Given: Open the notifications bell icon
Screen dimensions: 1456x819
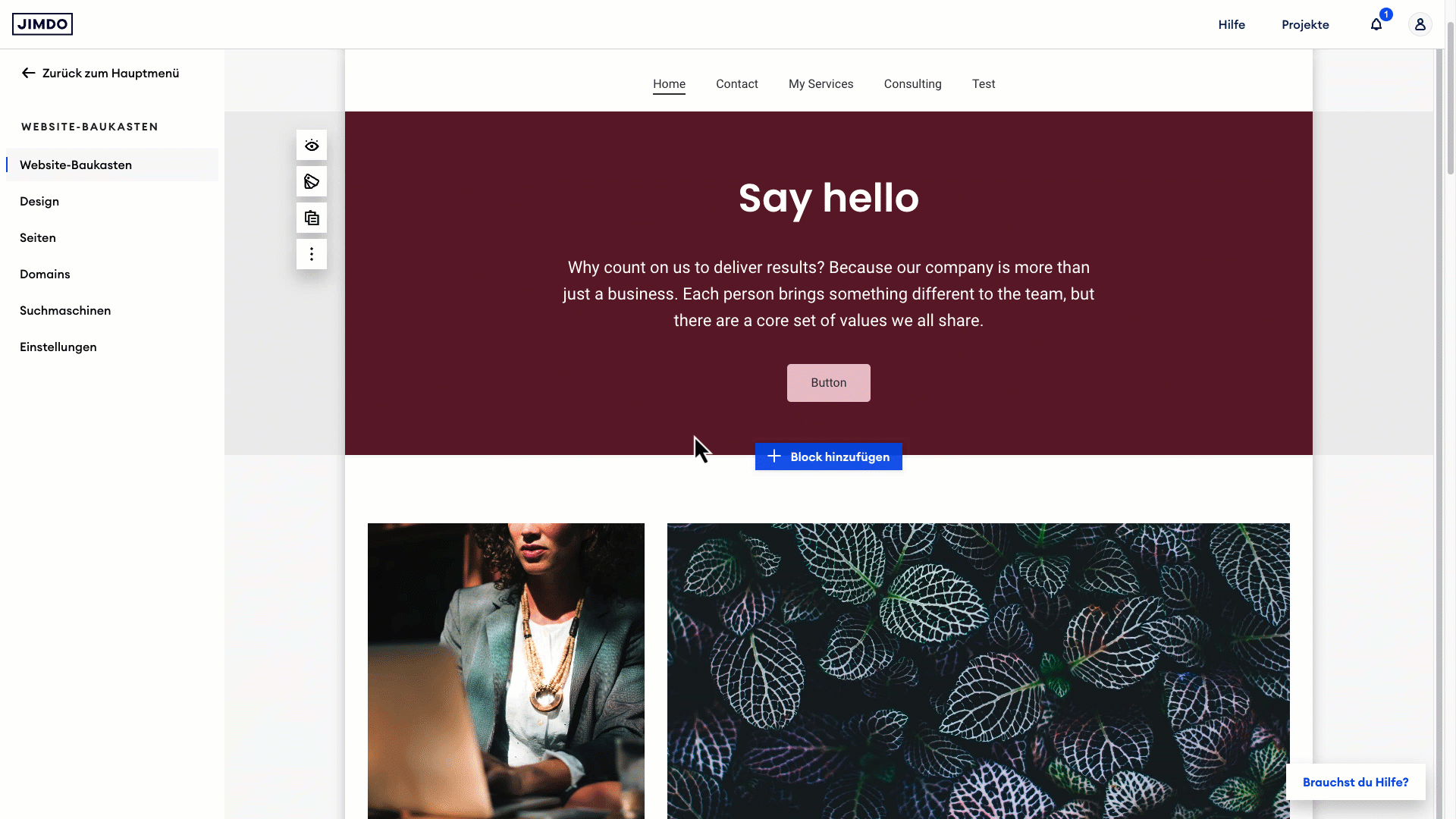Looking at the screenshot, I should click(x=1376, y=24).
